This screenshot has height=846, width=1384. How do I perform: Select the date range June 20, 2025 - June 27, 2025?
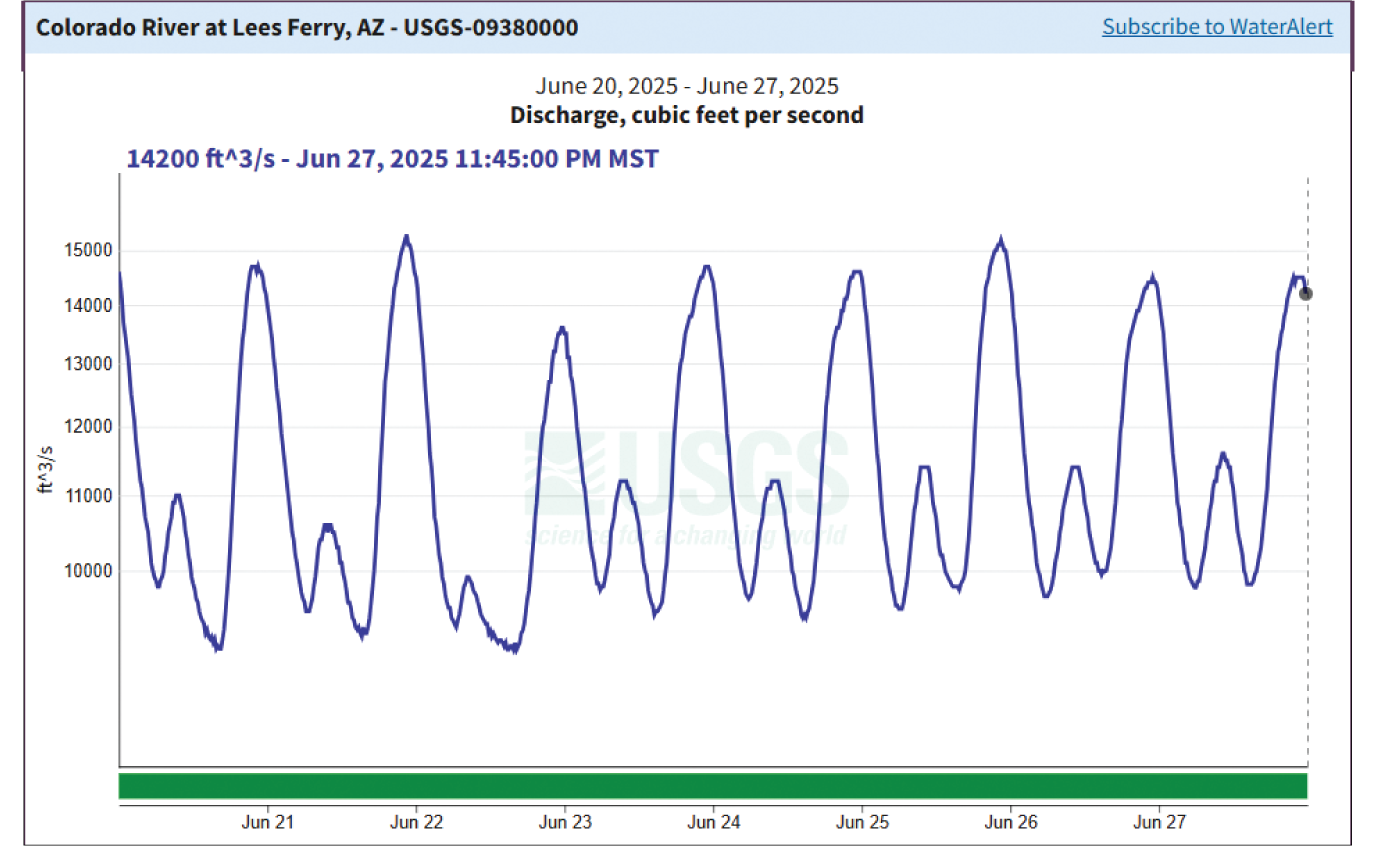[686, 86]
